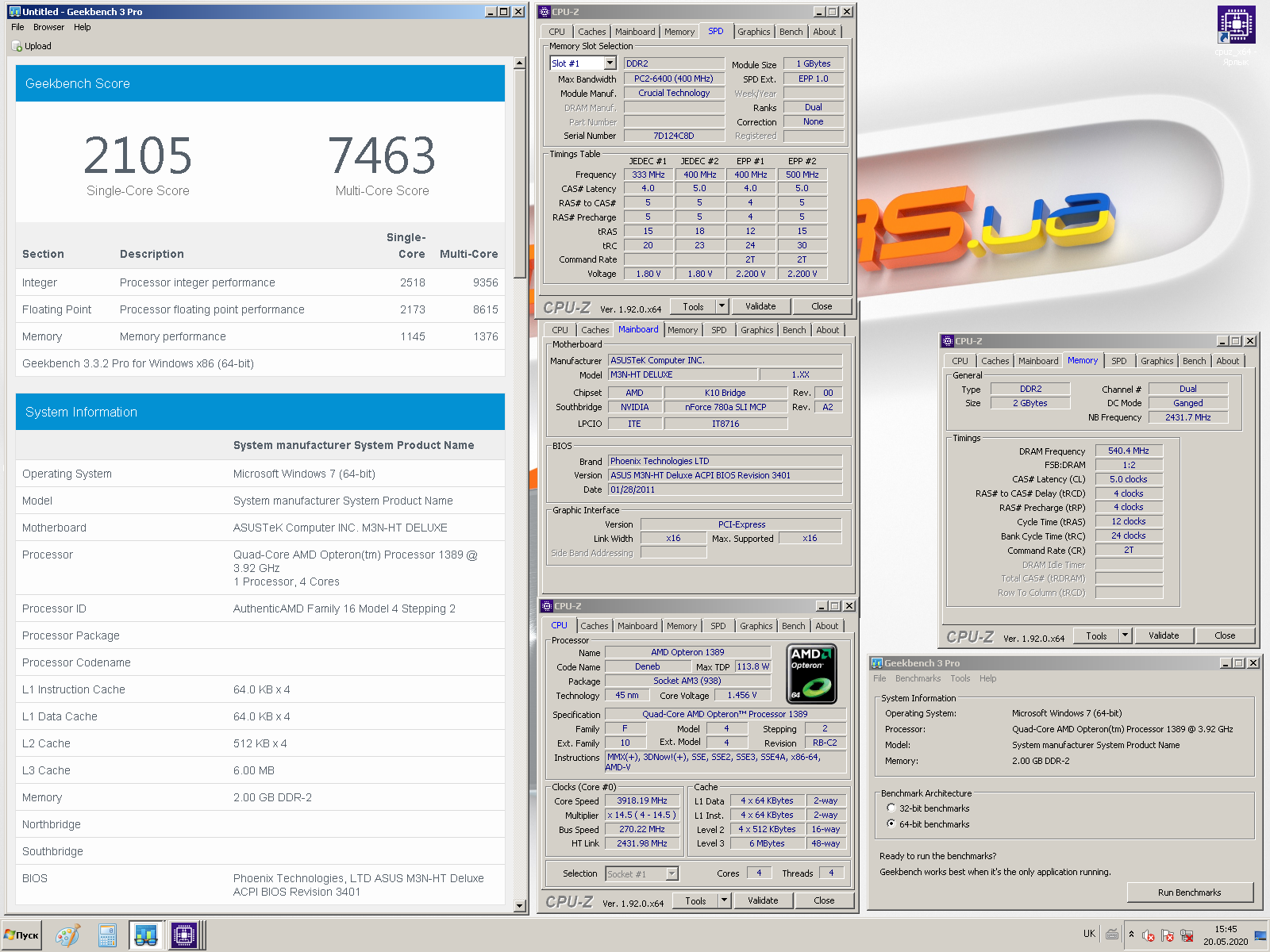Click the network status tray icon
Viewport: 1270px width, 952px height.
tap(1187, 935)
